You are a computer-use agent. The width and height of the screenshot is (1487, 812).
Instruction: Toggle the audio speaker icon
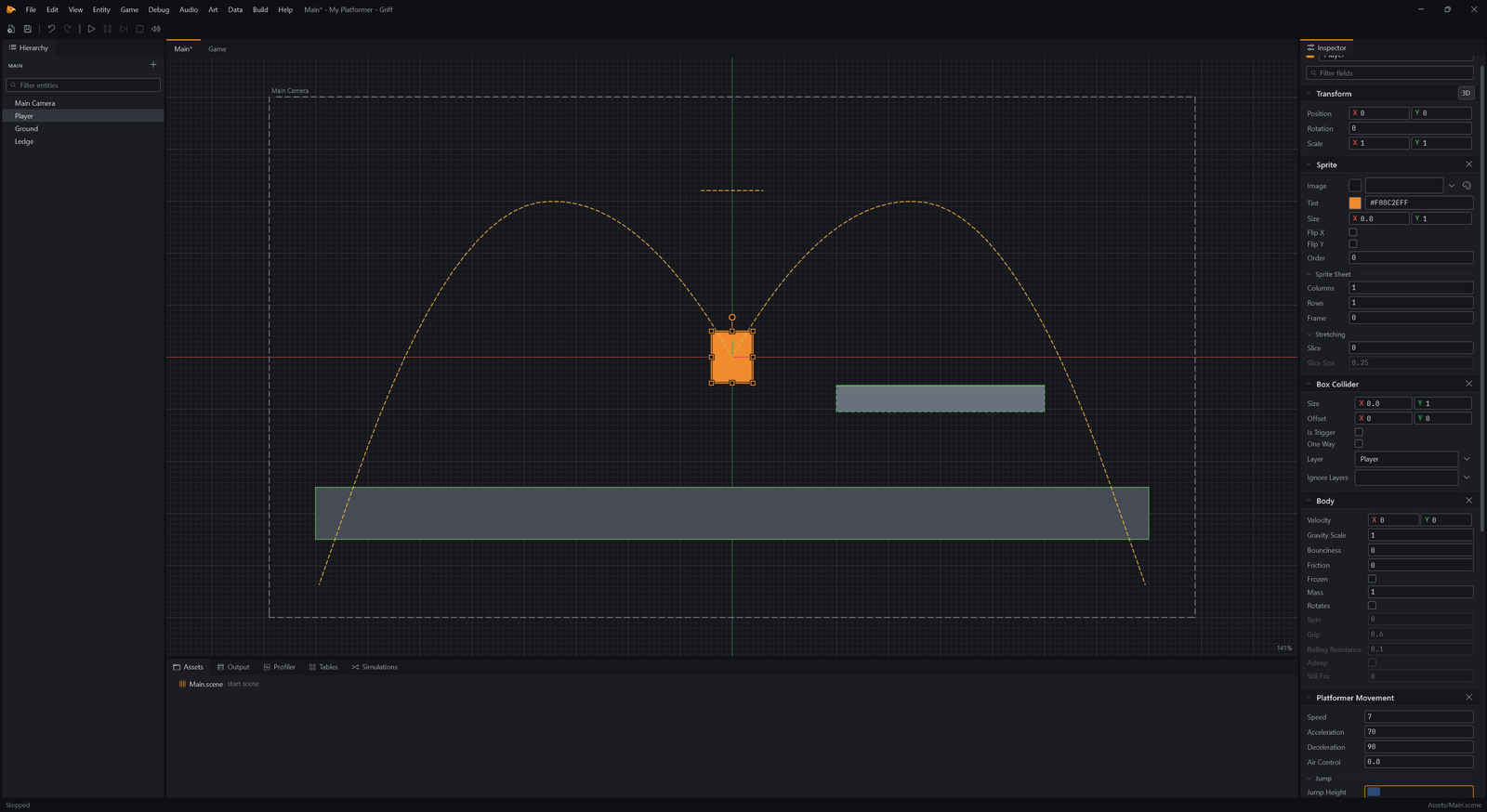coord(155,29)
